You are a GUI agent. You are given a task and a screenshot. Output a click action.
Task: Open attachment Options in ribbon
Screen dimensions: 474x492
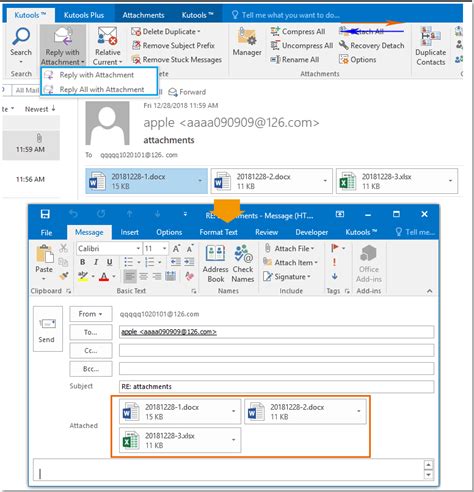tap(358, 60)
